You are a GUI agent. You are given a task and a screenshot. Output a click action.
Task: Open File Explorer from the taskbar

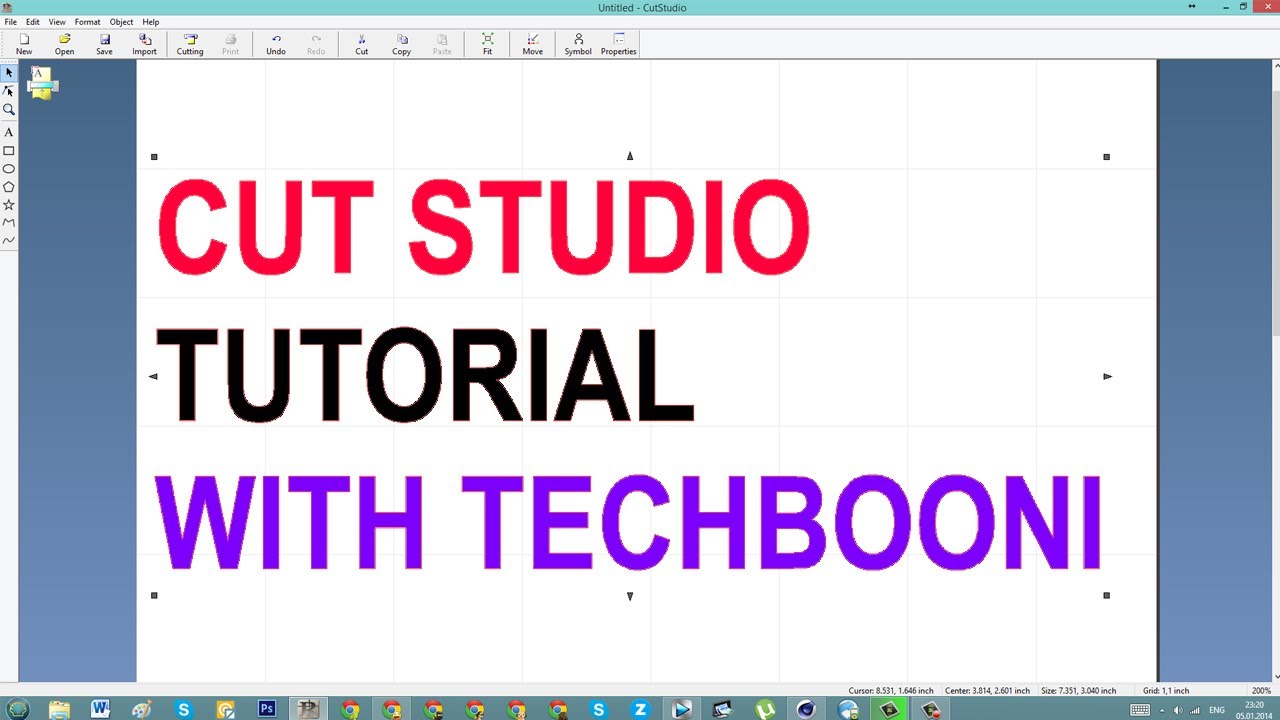(59, 709)
